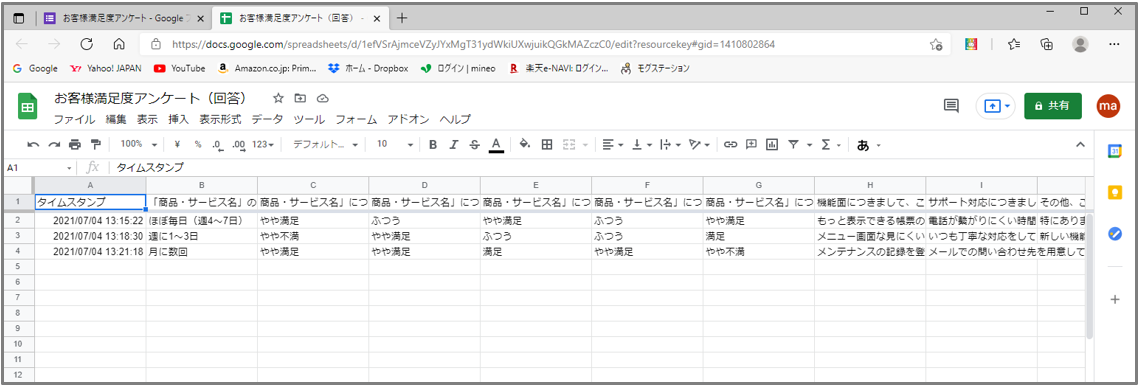Open the Functions sigma menu

point(830,145)
